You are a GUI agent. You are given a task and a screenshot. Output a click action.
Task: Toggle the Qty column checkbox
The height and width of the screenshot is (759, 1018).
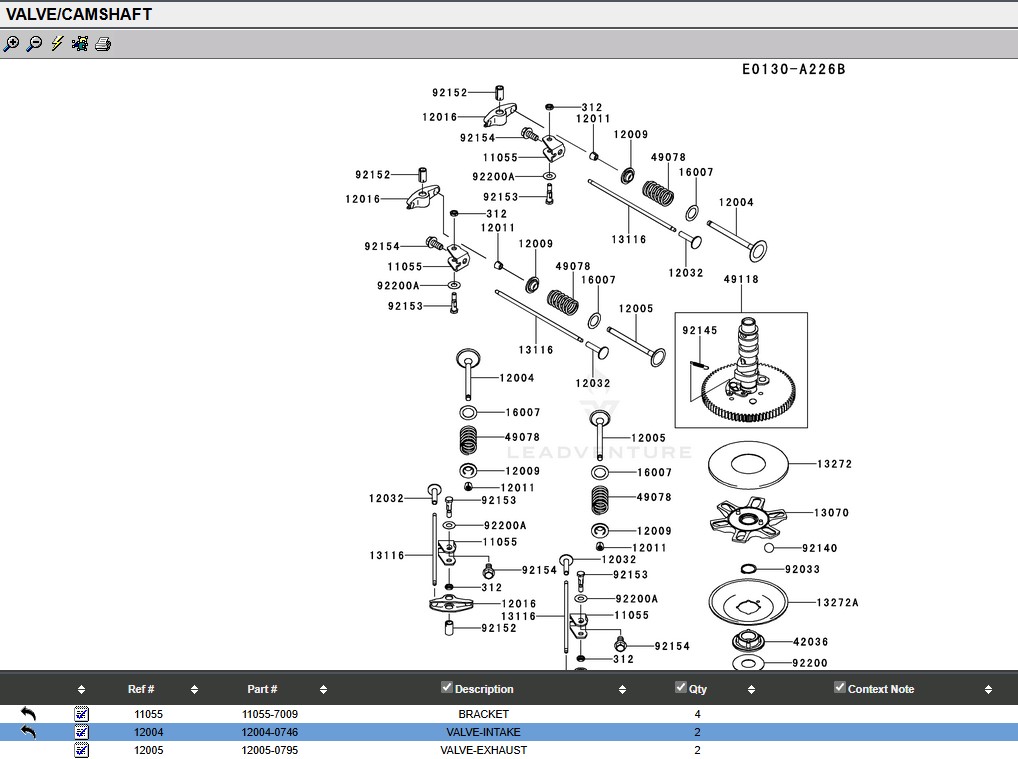click(681, 687)
